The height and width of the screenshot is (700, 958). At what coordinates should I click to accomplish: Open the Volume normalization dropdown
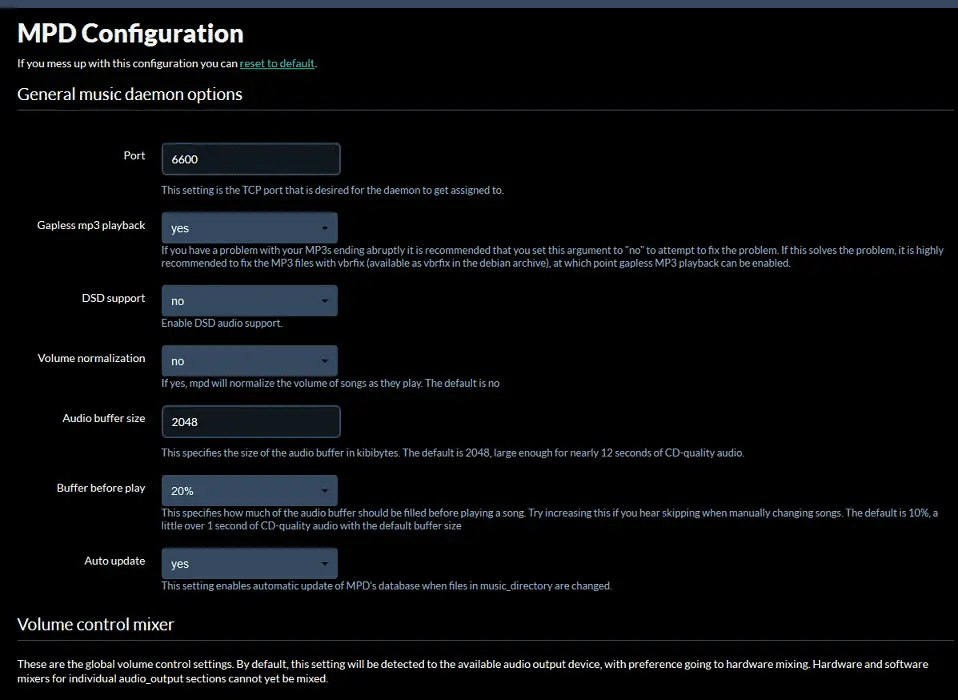(x=249, y=361)
